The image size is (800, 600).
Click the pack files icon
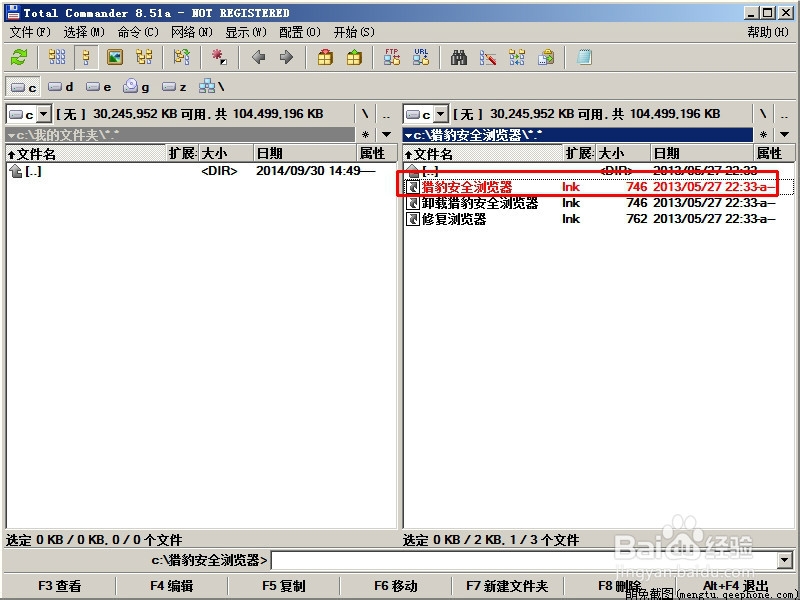point(325,57)
